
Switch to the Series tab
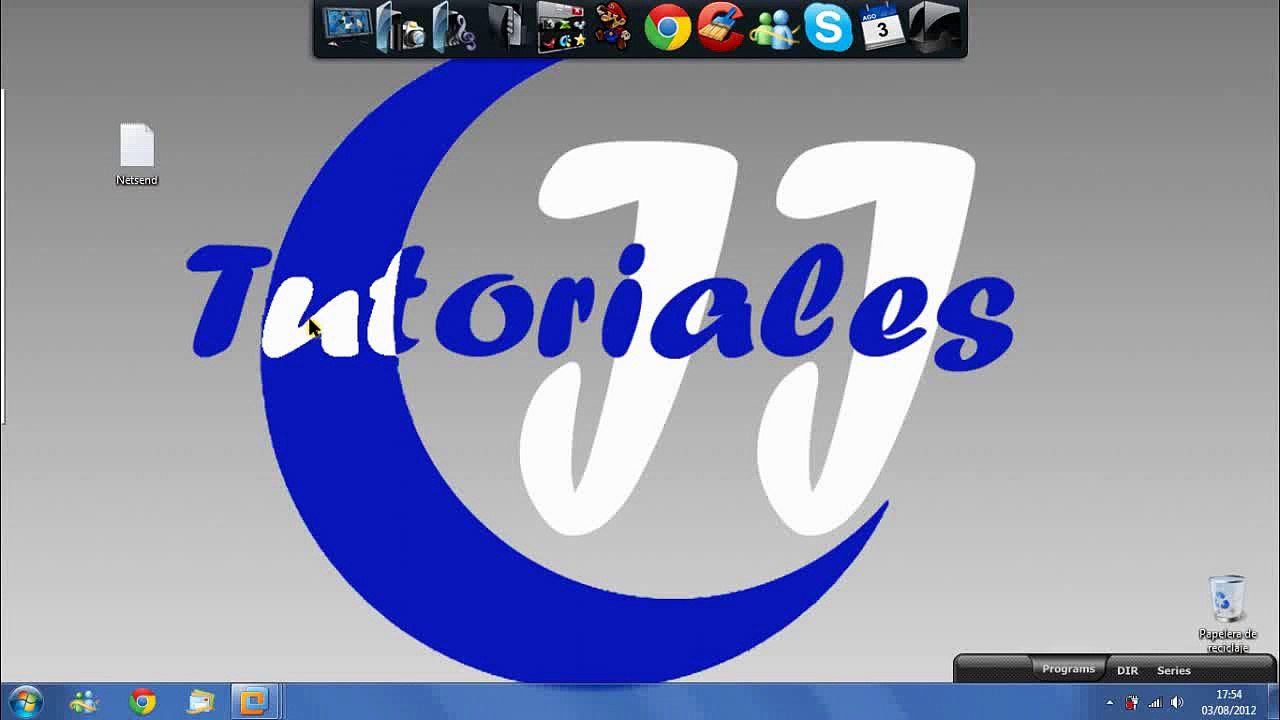(x=1174, y=670)
